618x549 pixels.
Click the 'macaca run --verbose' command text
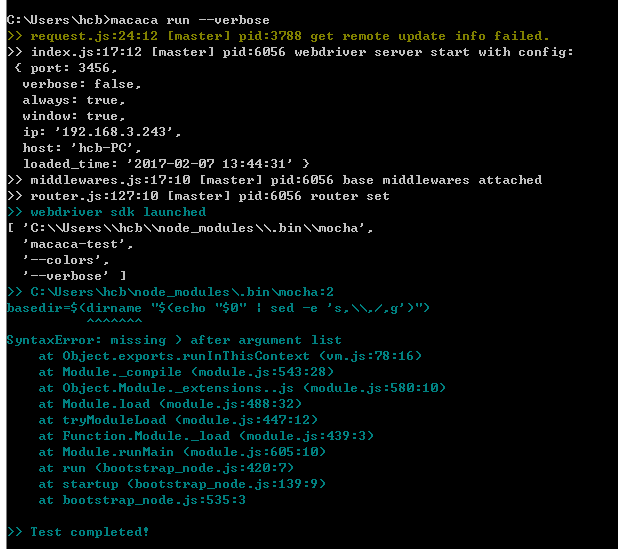pos(190,20)
